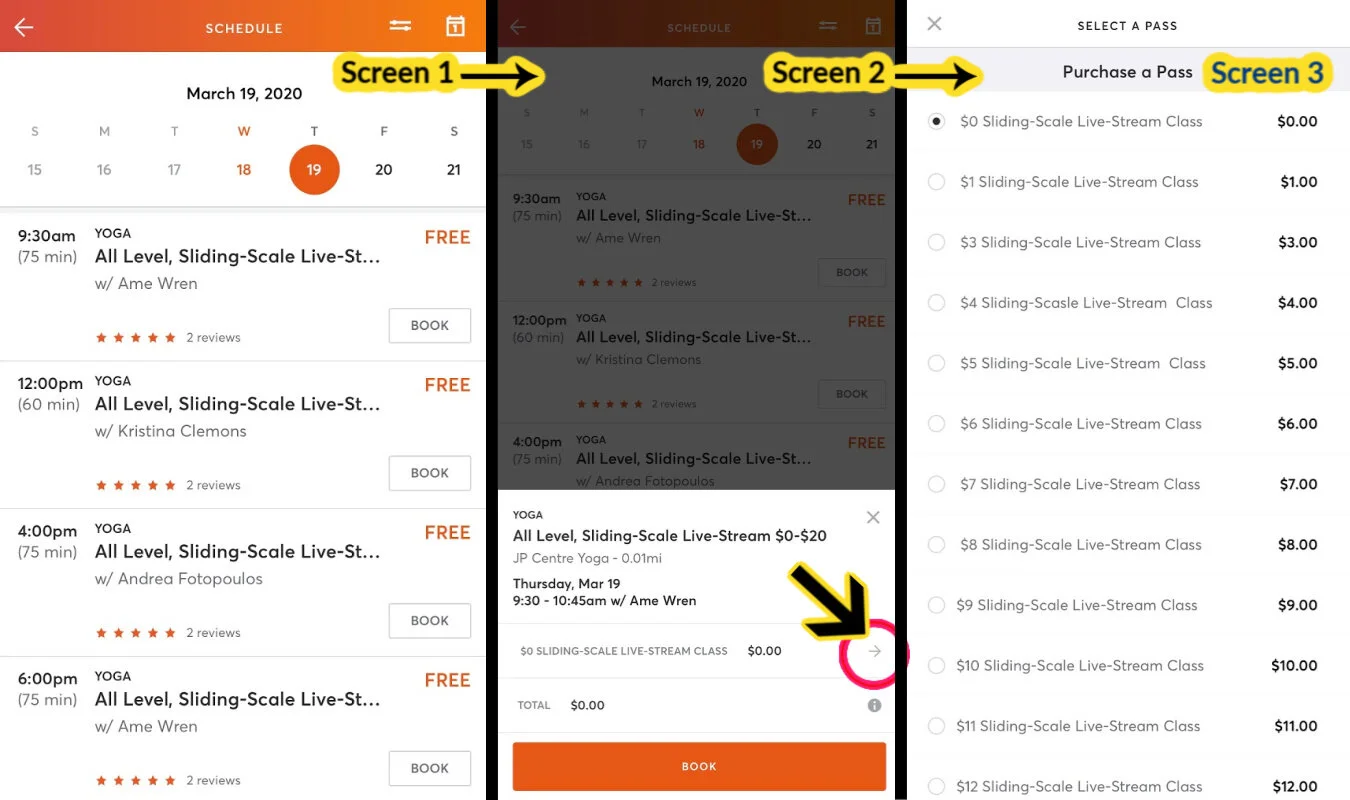This screenshot has height=800, width=1350.
Task: Tap the back arrow on Screen 1 header
Action: [x=24, y=27]
